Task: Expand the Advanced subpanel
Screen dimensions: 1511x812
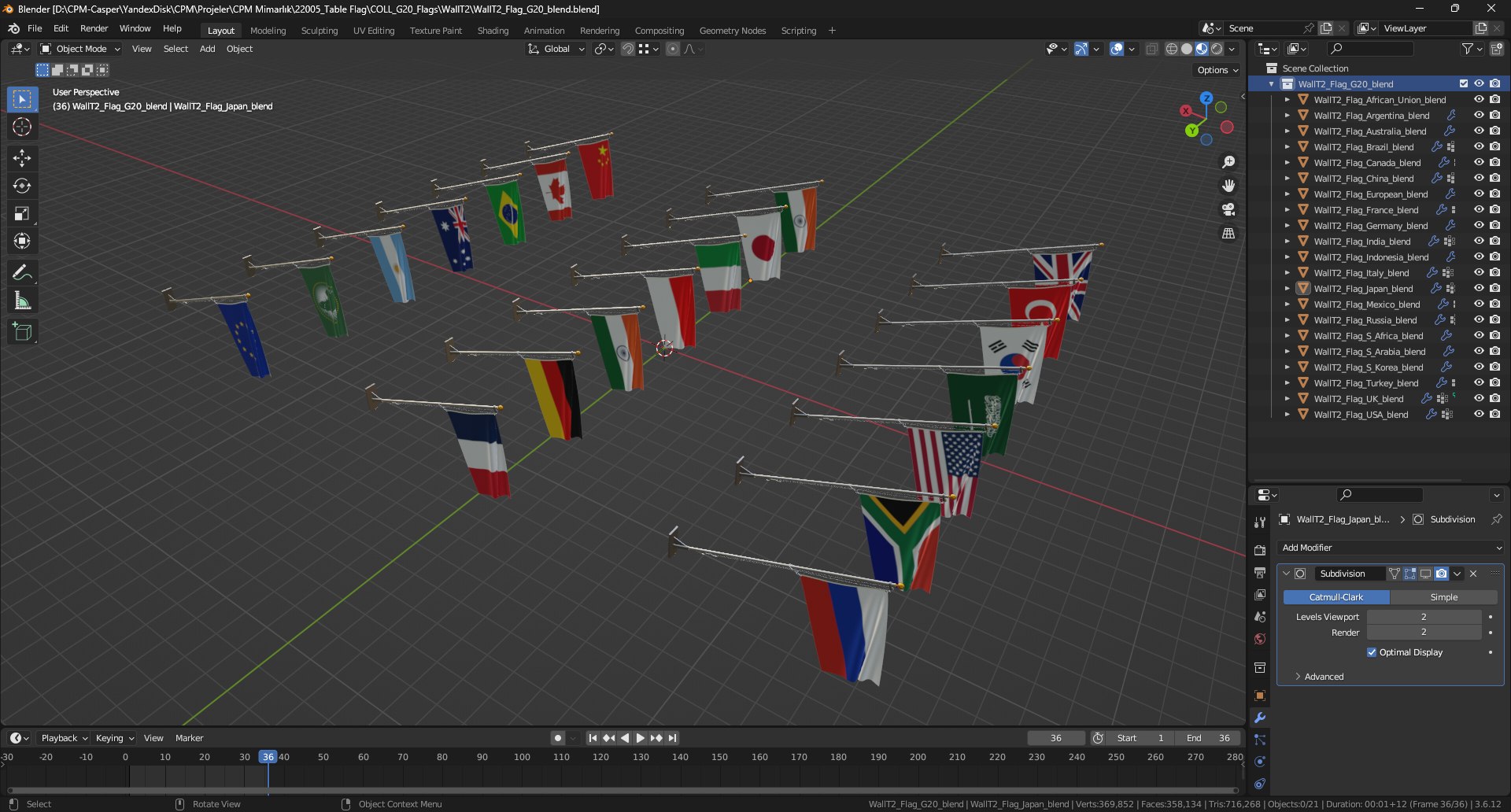Action: (1324, 677)
